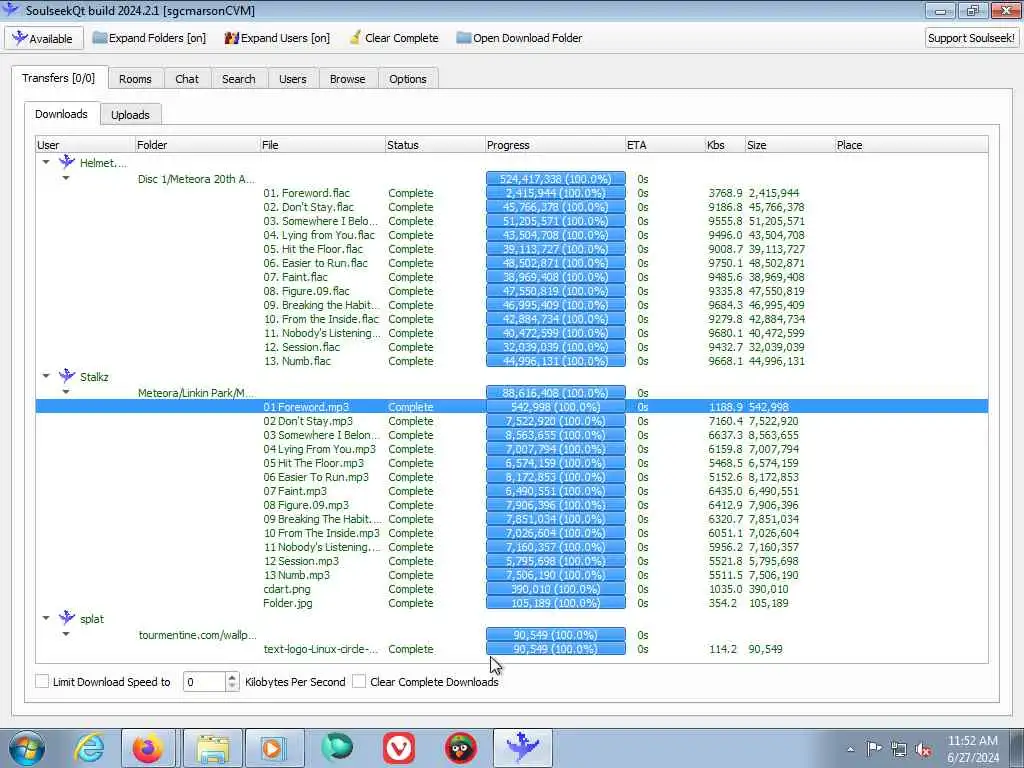Sort by the Progress column header

[554, 145]
